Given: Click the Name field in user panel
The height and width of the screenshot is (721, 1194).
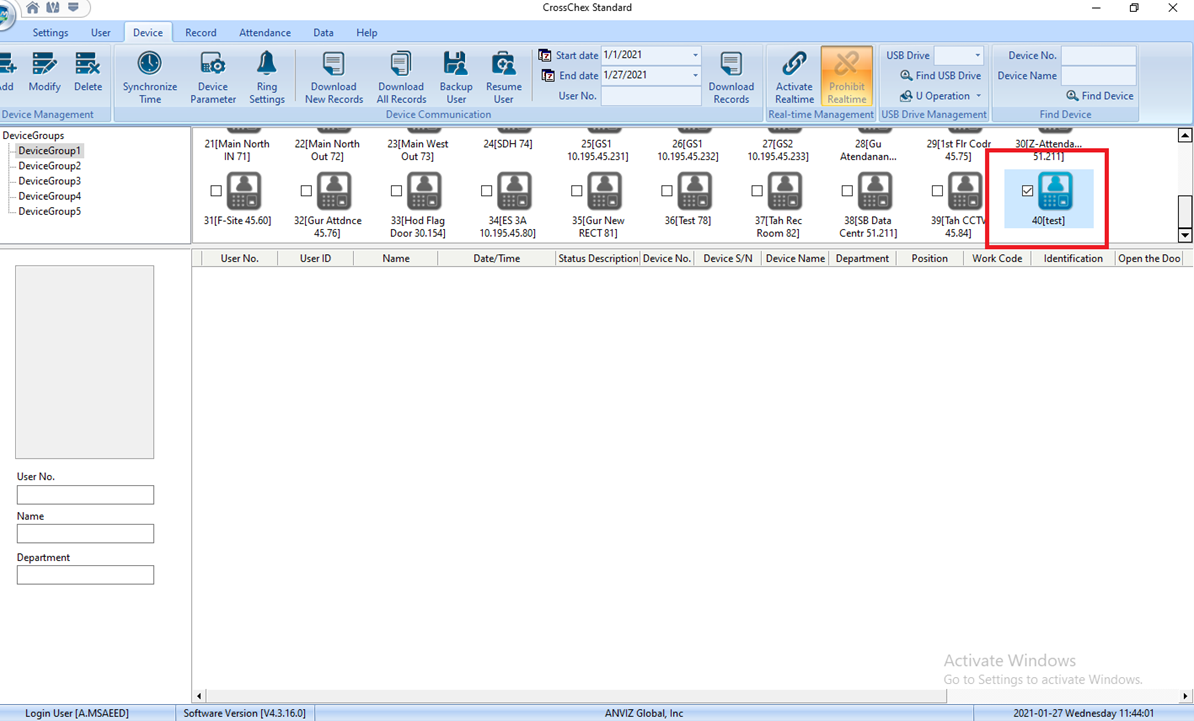Looking at the screenshot, I should point(85,534).
